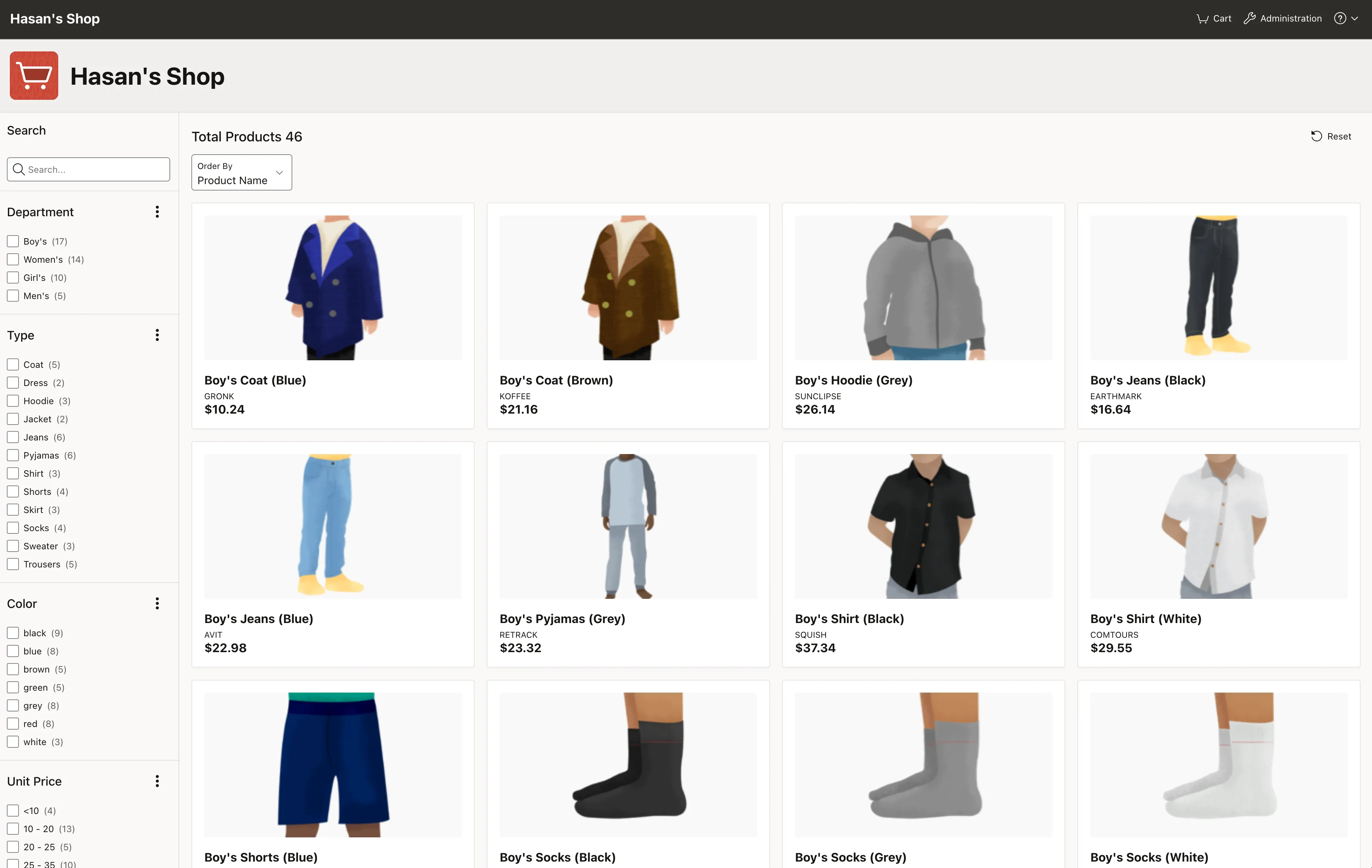The image size is (1372, 868).
Task: Check the Dress type filter
Action: tap(13, 383)
